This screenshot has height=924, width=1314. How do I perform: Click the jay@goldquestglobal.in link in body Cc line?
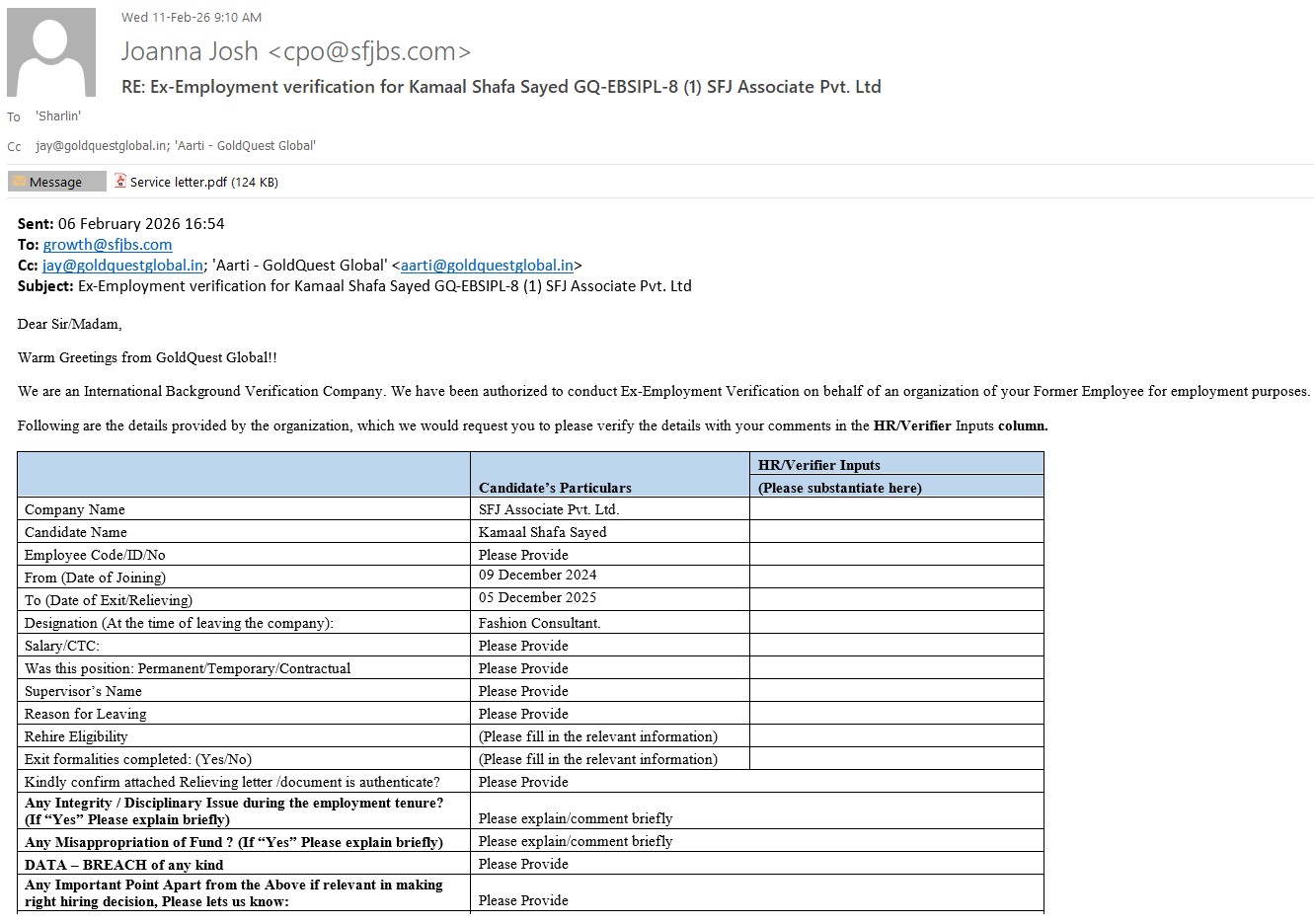tap(123, 265)
